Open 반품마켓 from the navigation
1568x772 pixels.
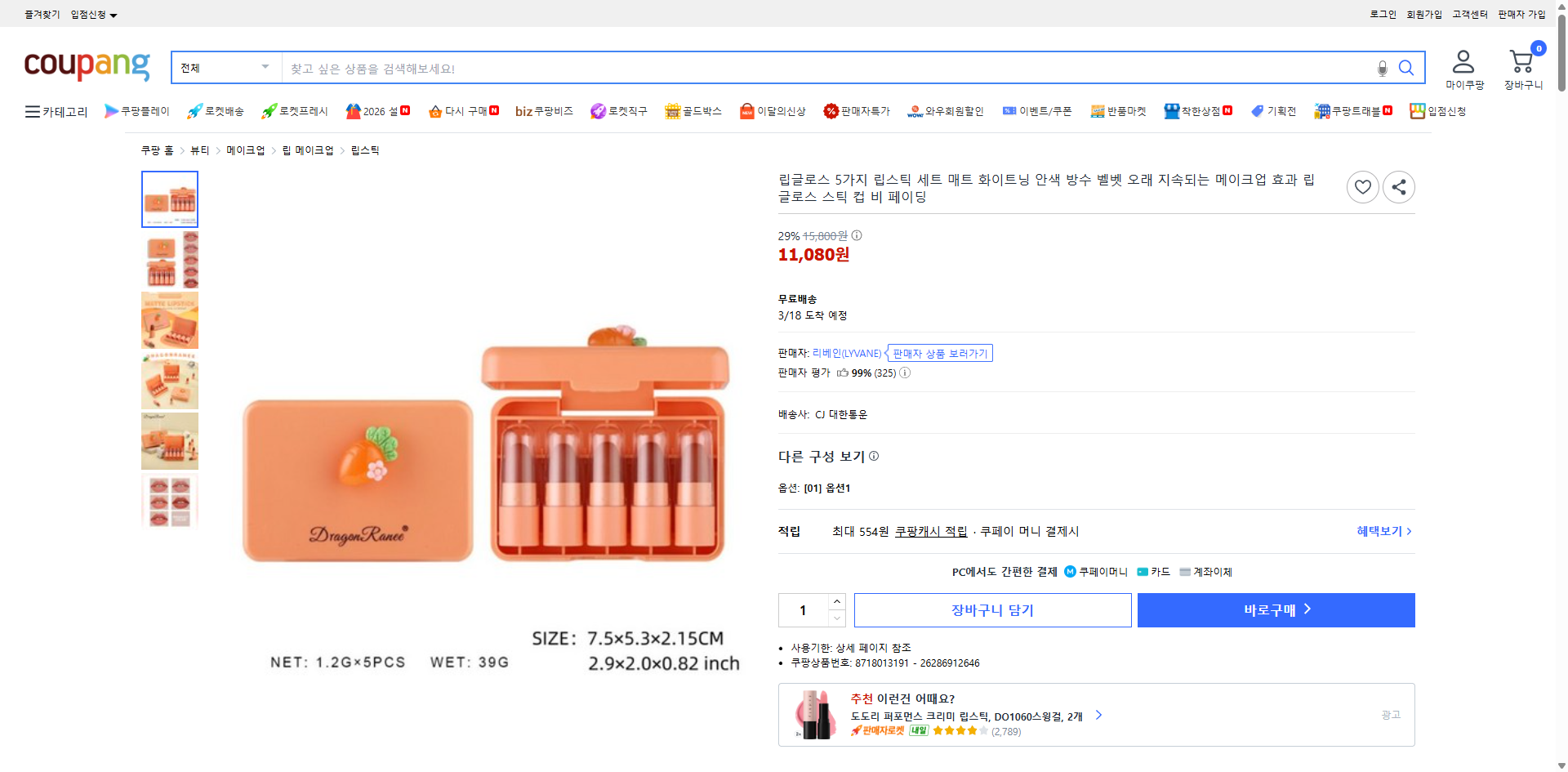1118,111
